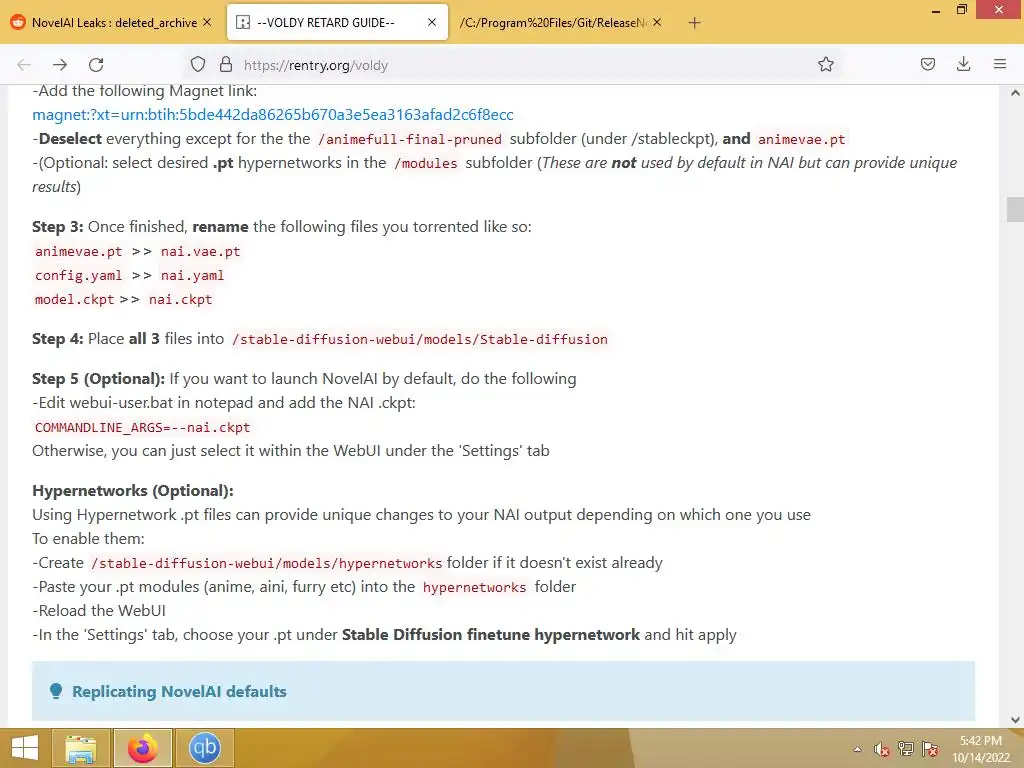Click the /modules code text
1024x768 pixels.
point(425,163)
